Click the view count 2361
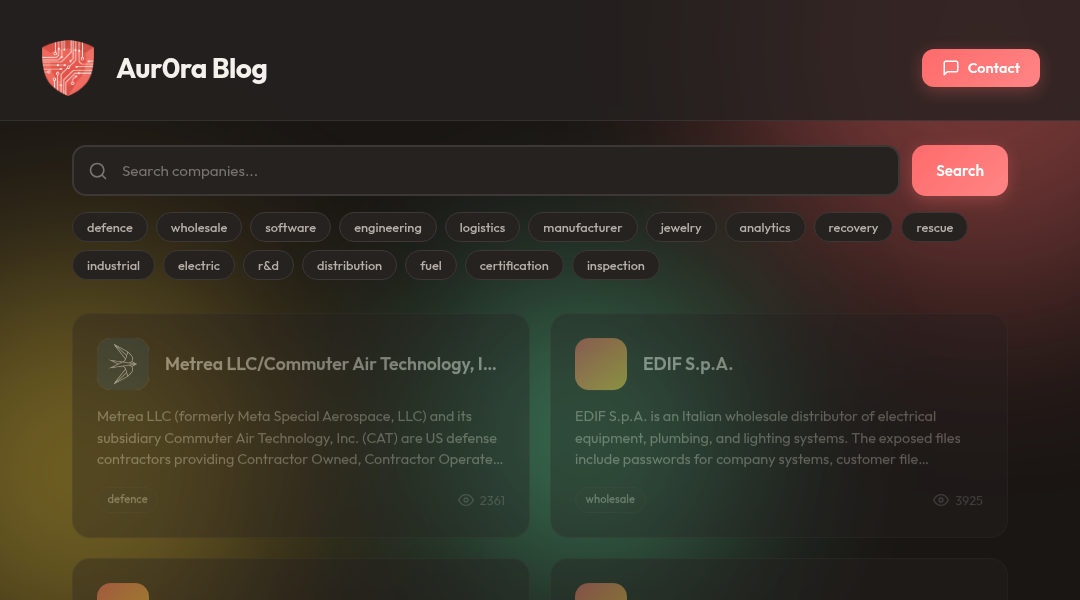1080x600 pixels. click(x=492, y=500)
